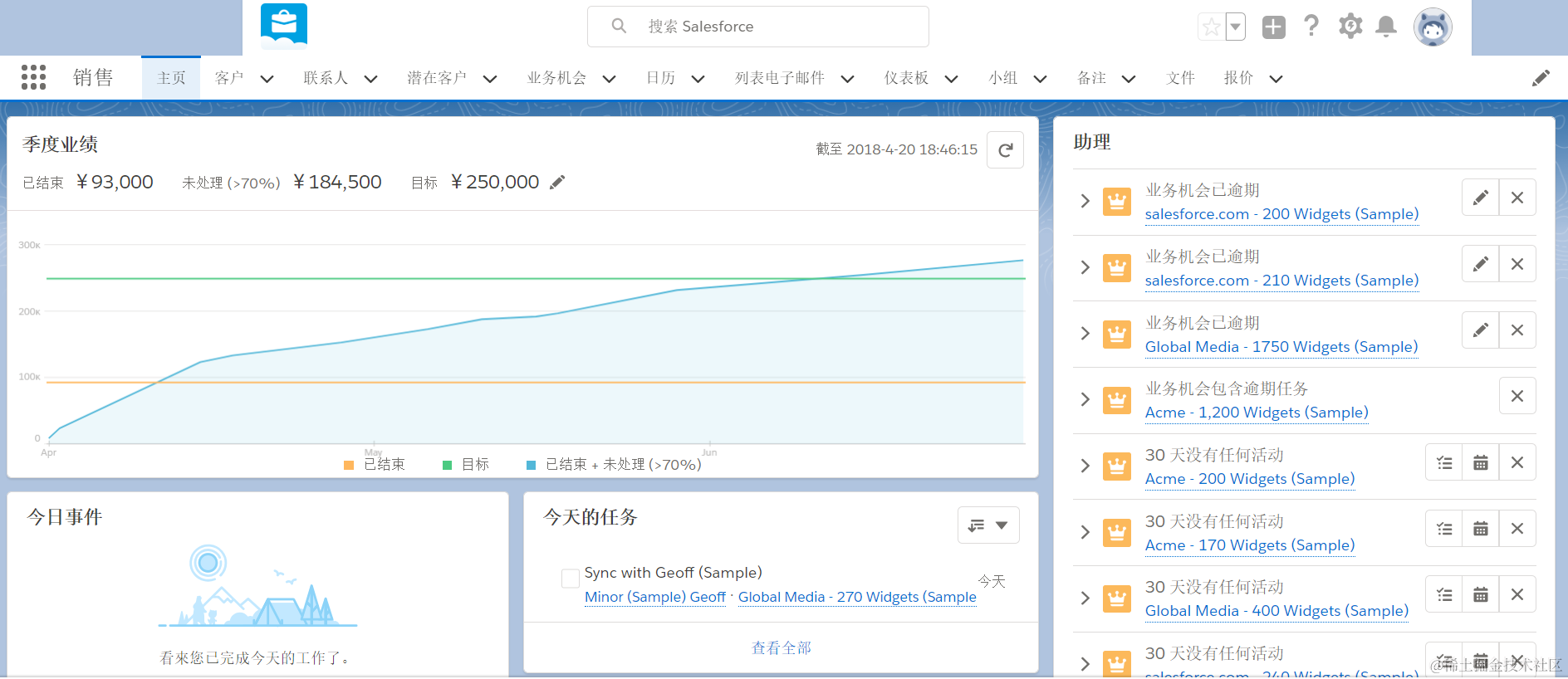Screen dimensions: 1568x679
Task: Open the user profile avatar
Action: [x=1433, y=27]
